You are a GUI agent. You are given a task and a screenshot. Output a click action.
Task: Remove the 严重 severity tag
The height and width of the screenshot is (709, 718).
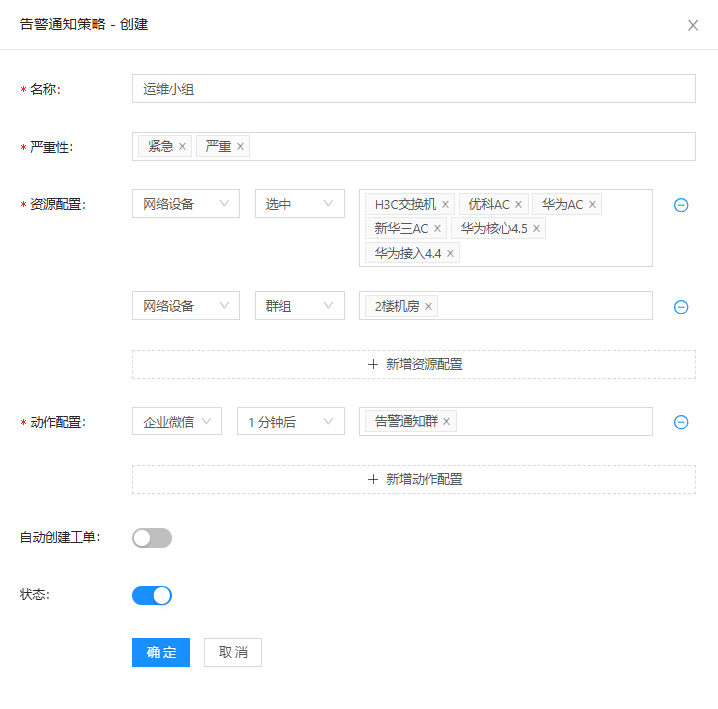tap(240, 147)
